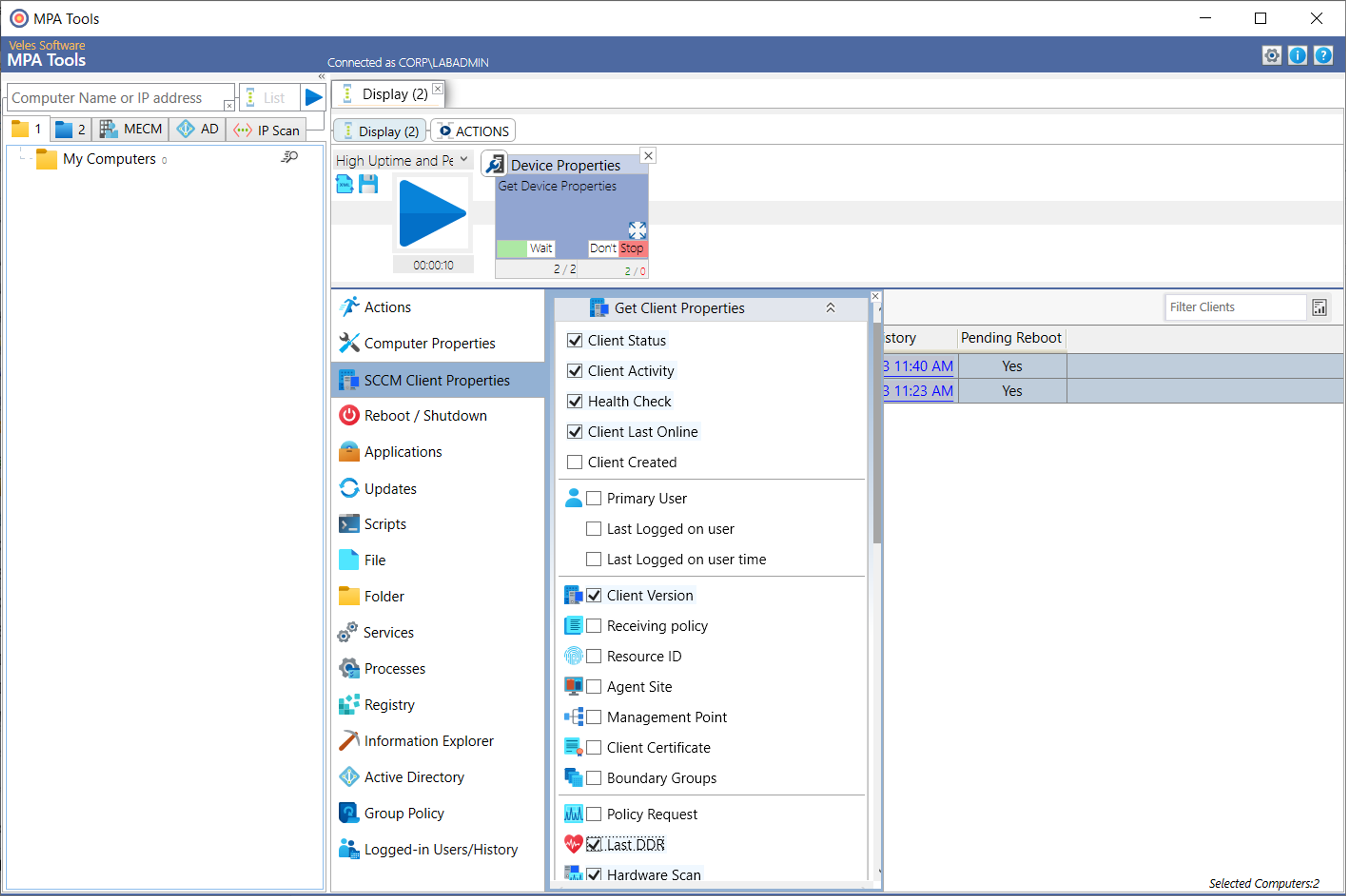The width and height of the screenshot is (1346, 896).
Task: Click the Device Properties magnifier icon
Action: (x=495, y=164)
